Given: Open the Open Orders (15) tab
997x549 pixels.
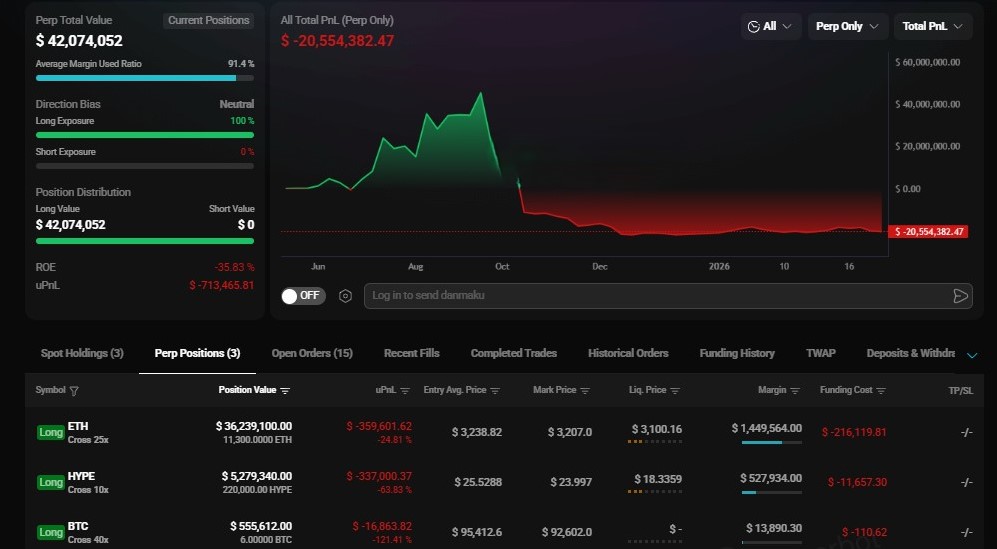Looking at the screenshot, I should pos(312,353).
